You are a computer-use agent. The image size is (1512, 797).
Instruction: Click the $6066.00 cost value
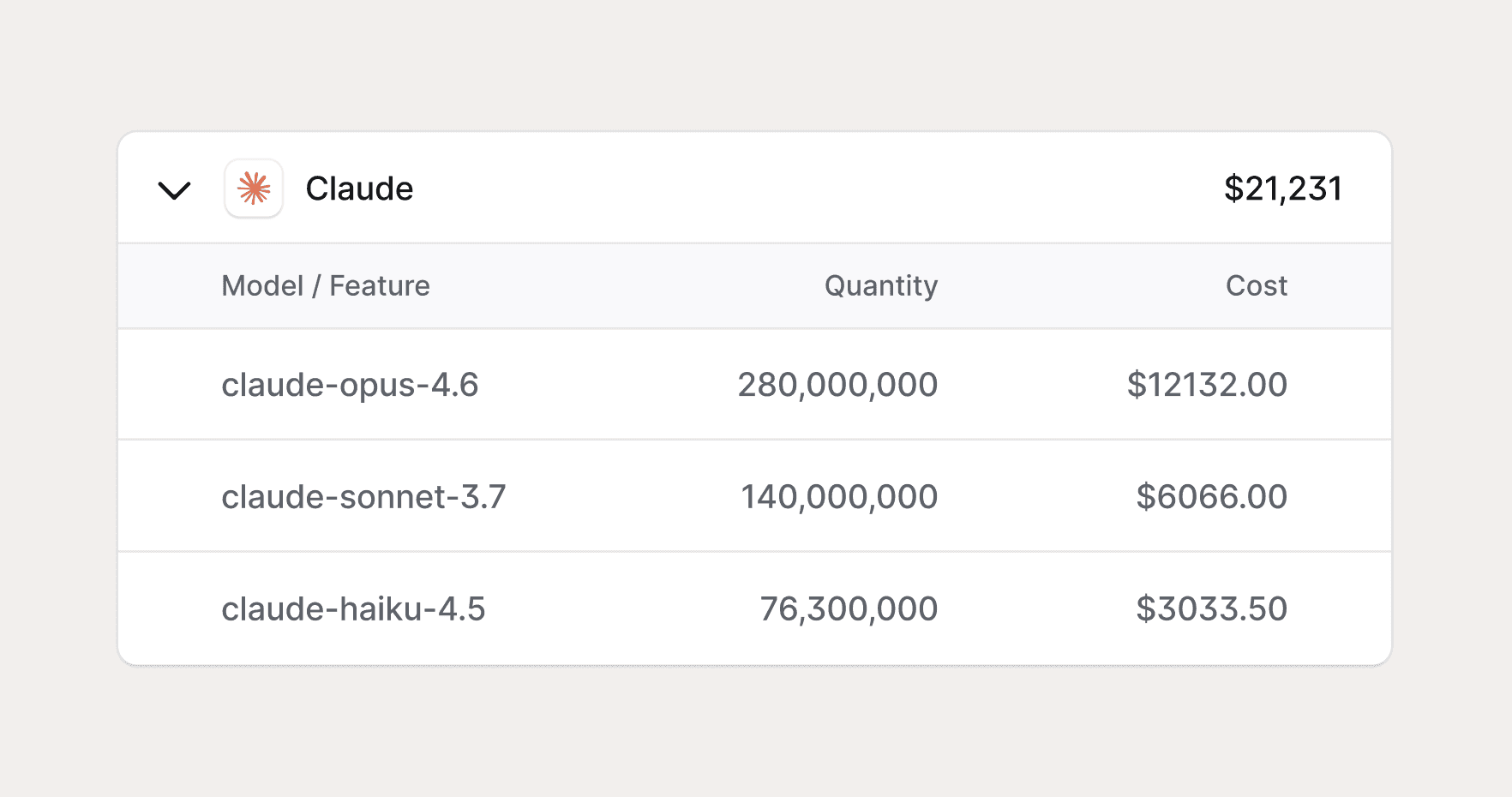coord(1211,496)
